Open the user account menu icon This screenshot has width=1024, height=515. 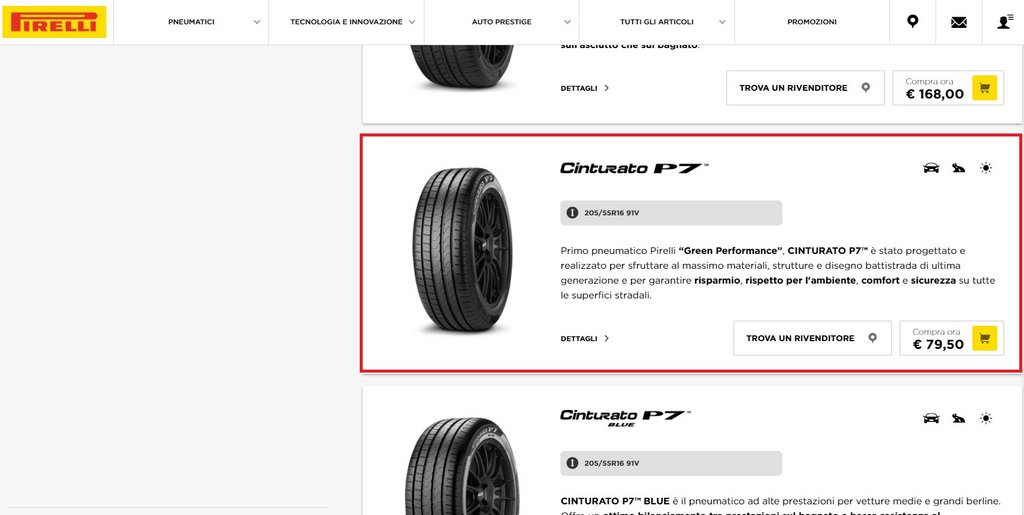coord(1005,22)
